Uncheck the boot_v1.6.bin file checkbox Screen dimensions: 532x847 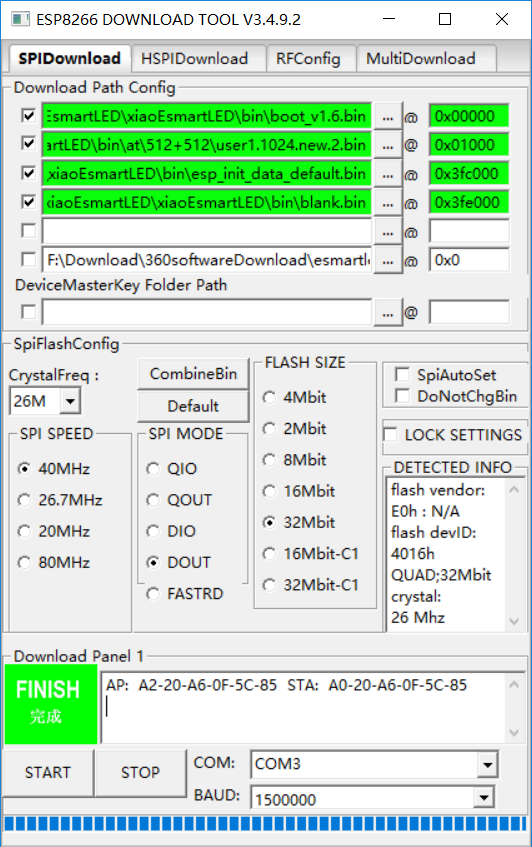28,116
